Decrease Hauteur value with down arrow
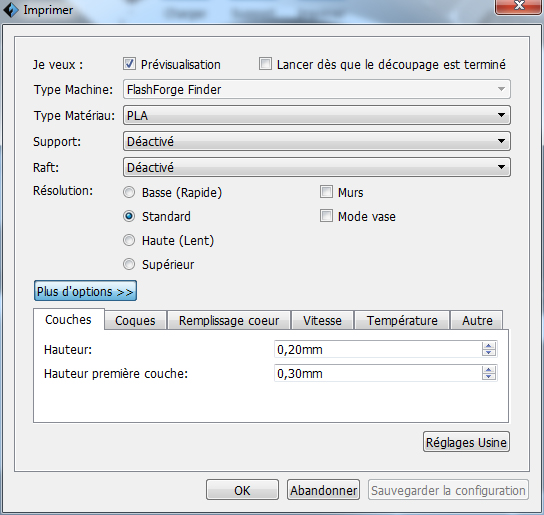The height and width of the screenshot is (515, 544). tap(488, 352)
